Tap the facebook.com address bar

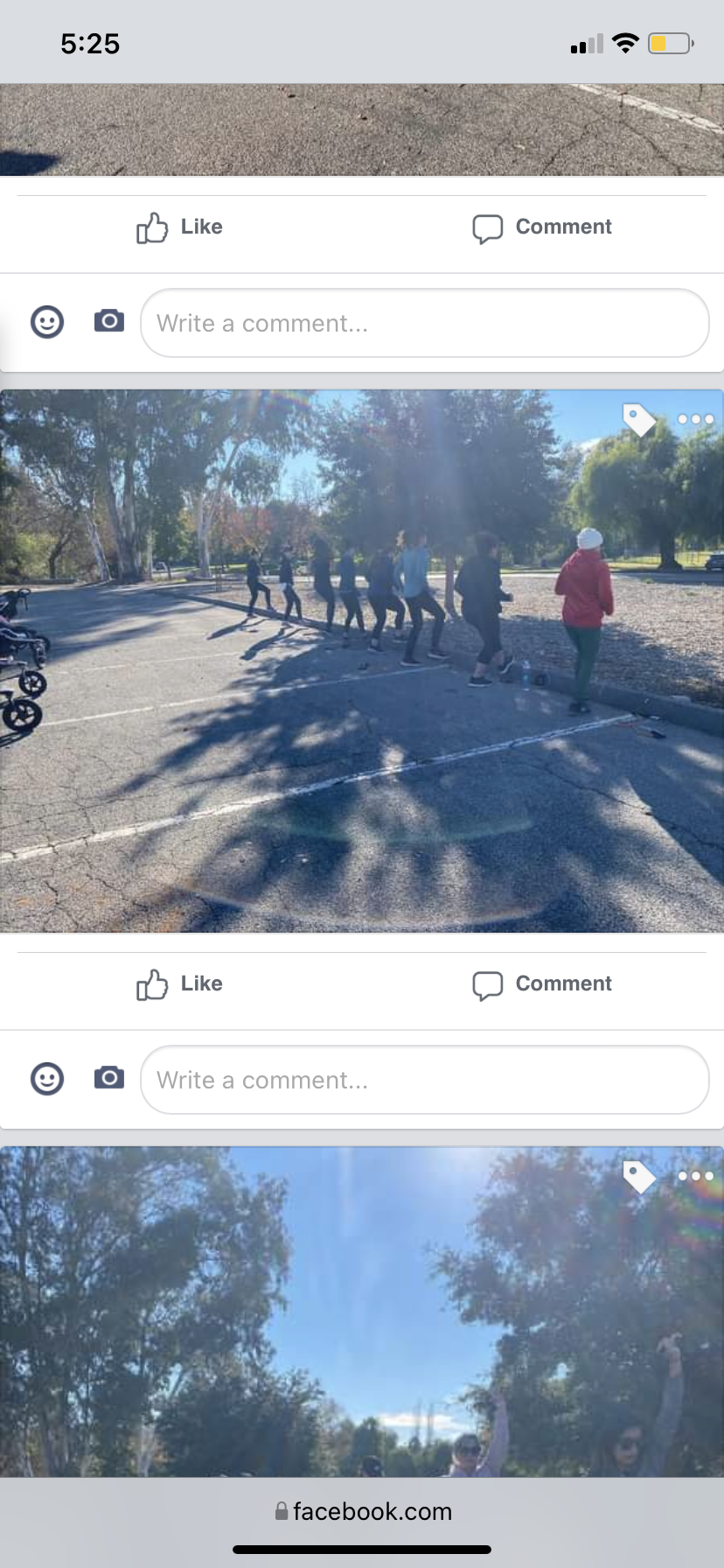point(362,1511)
